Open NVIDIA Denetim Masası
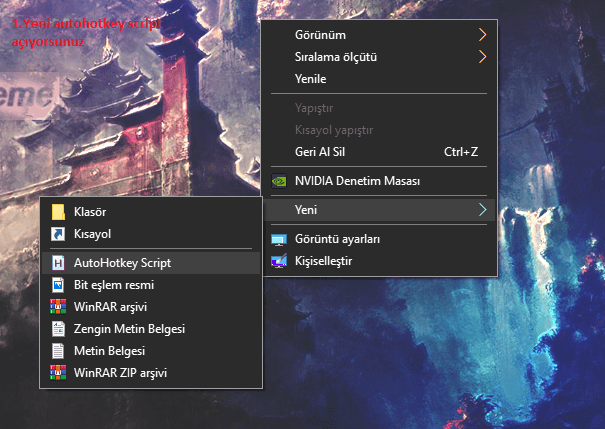This screenshot has height=429, width=605. (379, 181)
